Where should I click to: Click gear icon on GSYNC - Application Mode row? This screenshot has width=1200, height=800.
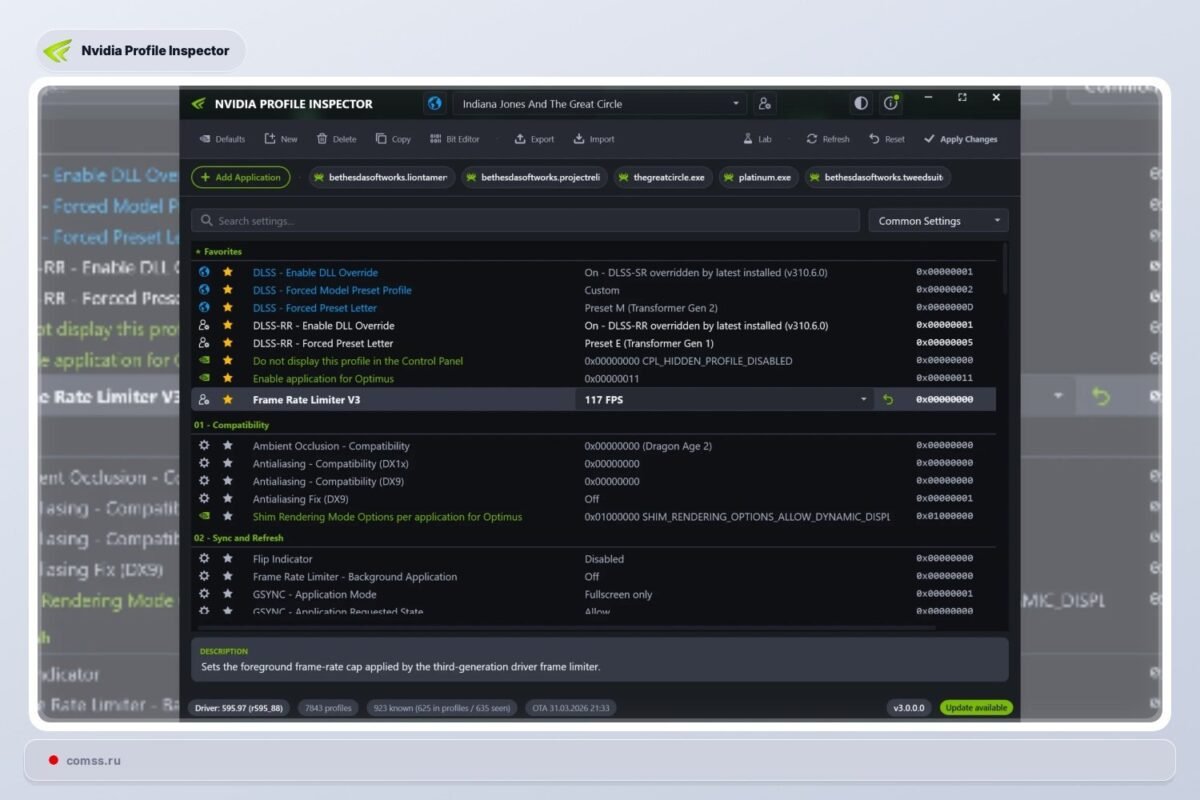[204, 594]
